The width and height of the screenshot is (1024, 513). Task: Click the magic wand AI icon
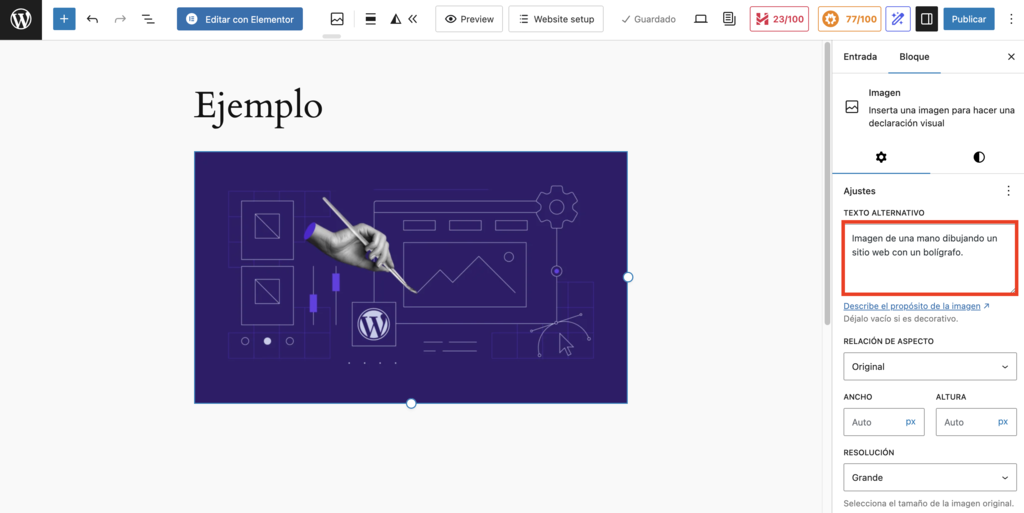pos(898,19)
